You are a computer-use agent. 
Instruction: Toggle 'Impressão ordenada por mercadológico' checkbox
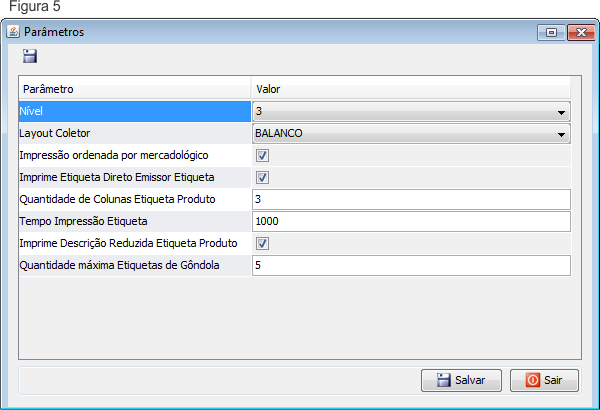[262, 155]
